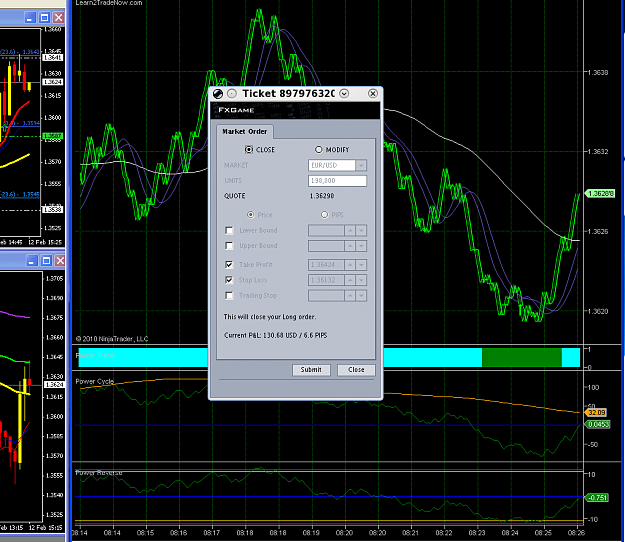Click the Power Cycle indicator label
Screen dimensions: 625x542
pos(95,381)
